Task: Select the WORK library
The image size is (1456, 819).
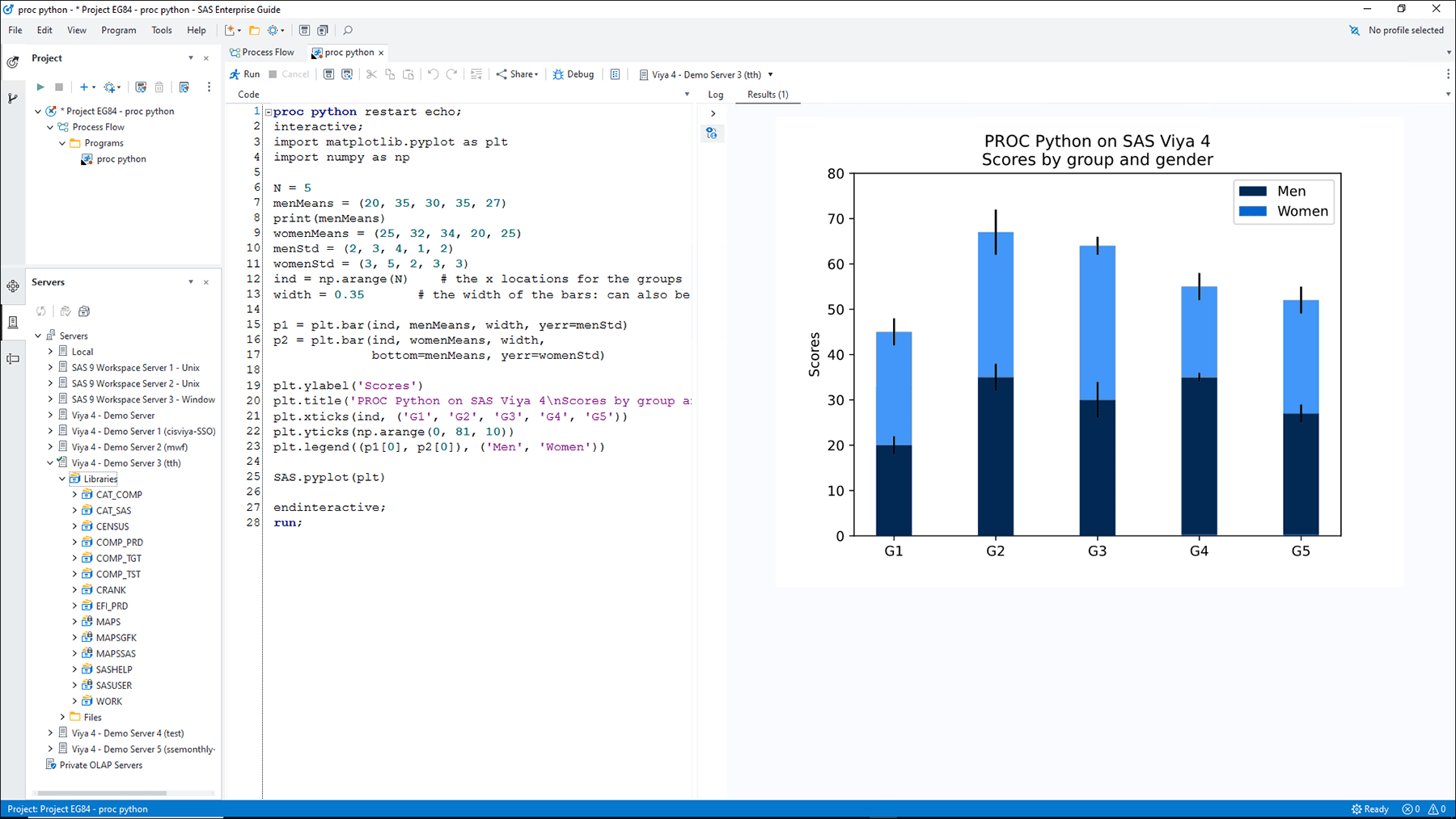Action: (x=109, y=702)
